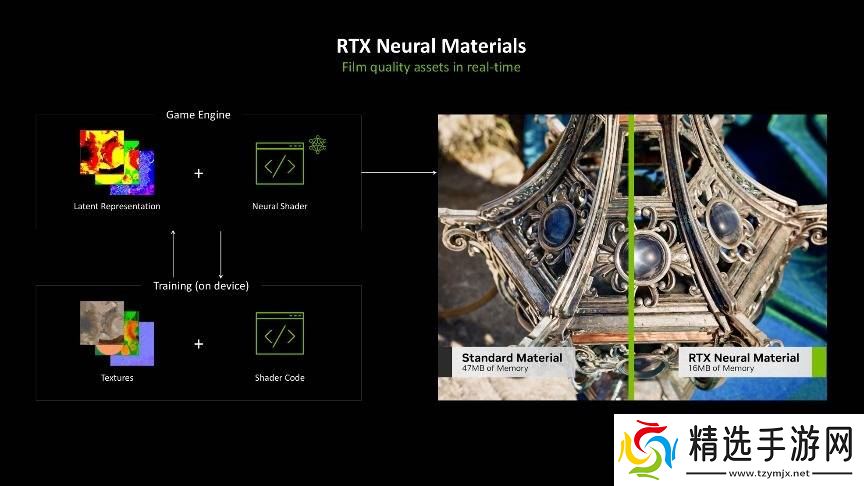Click the green neural network atom icon

[317, 145]
